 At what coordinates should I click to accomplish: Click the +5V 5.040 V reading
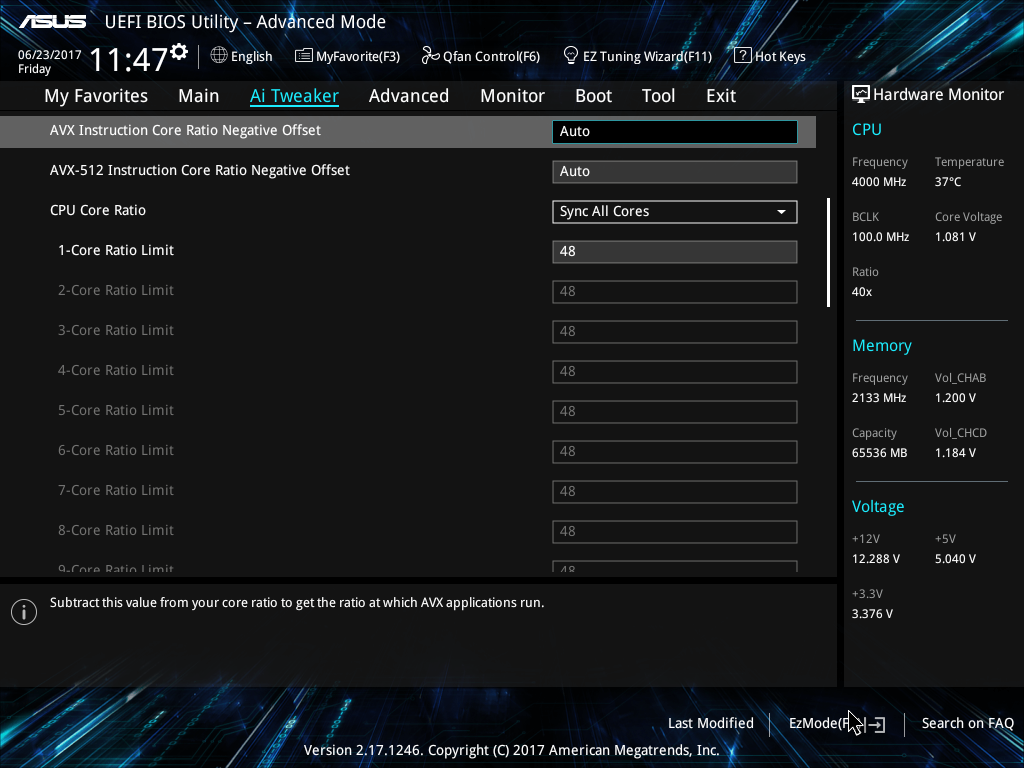tap(955, 559)
